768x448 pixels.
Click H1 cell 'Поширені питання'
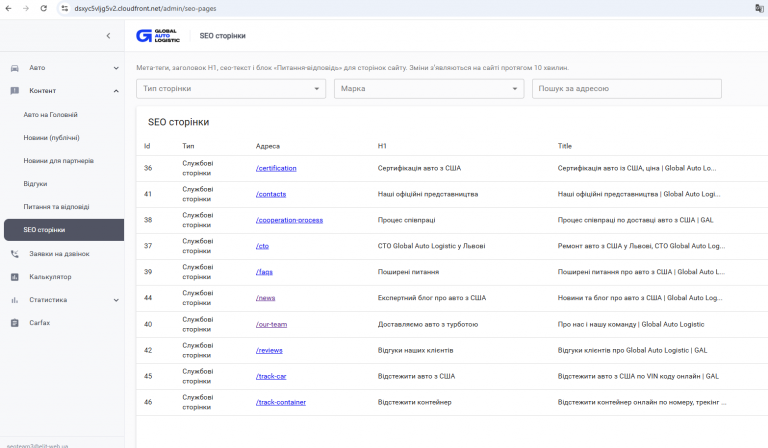408,272
